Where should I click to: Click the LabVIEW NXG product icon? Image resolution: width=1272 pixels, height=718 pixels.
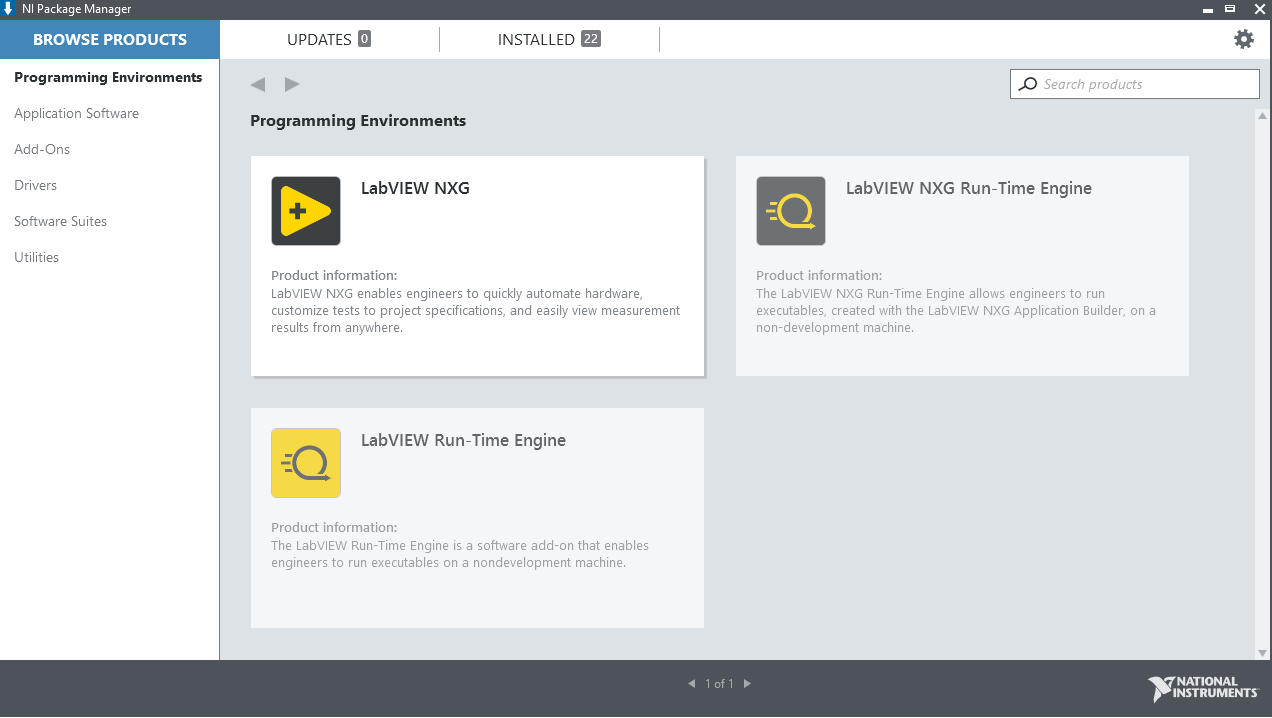pos(306,211)
